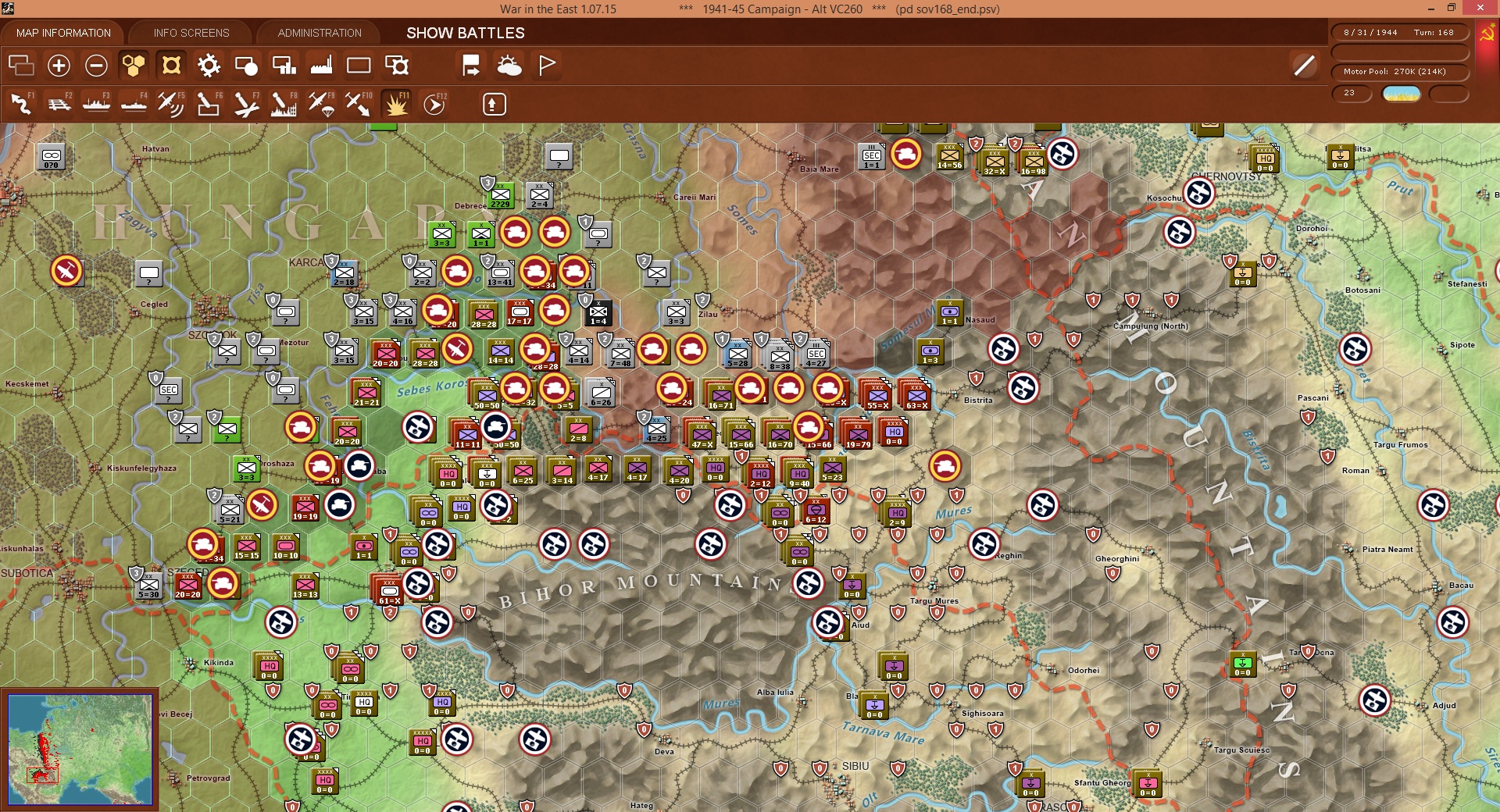
Task: Select the unit counter labeled 47=X
Action: point(702,435)
